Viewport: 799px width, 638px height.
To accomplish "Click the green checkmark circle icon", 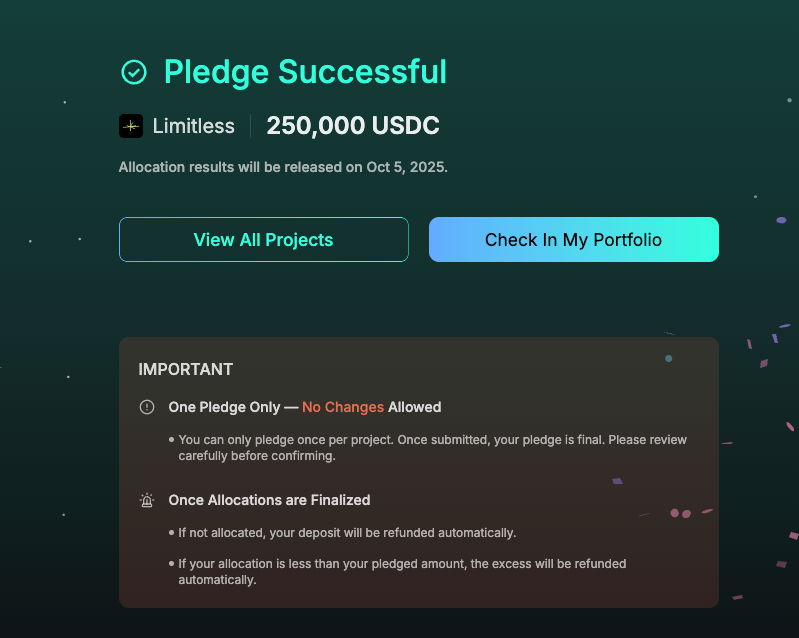I will click(133, 72).
